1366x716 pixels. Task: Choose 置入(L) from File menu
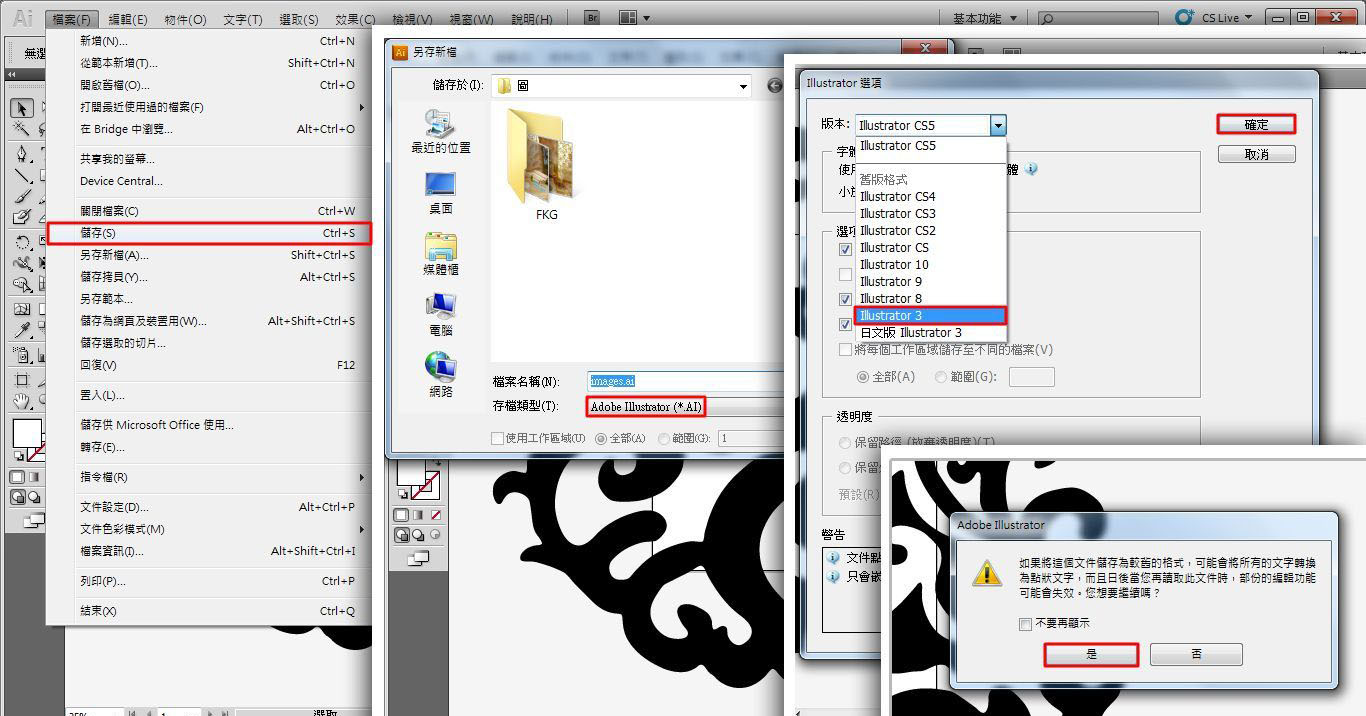209,395
